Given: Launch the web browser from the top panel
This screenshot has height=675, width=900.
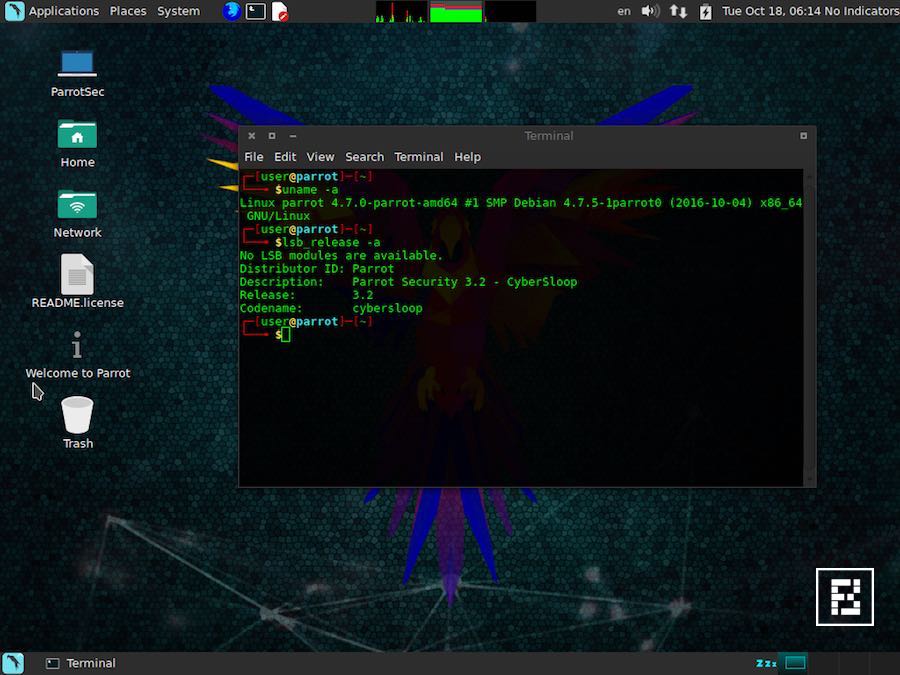Looking at the screenshot, I should pos(232,11).
